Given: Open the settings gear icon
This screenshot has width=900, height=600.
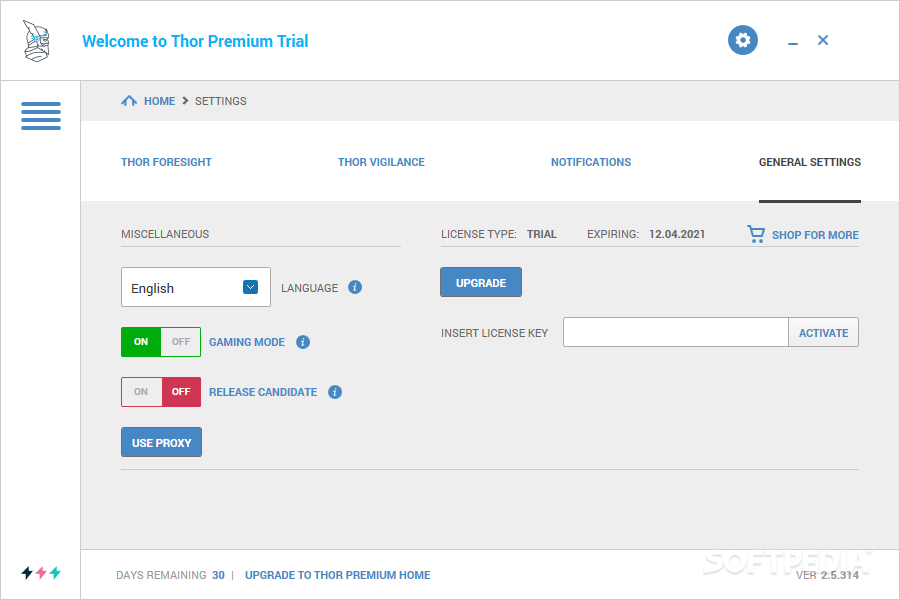Looking at the screenshot, I should point(743,40).
